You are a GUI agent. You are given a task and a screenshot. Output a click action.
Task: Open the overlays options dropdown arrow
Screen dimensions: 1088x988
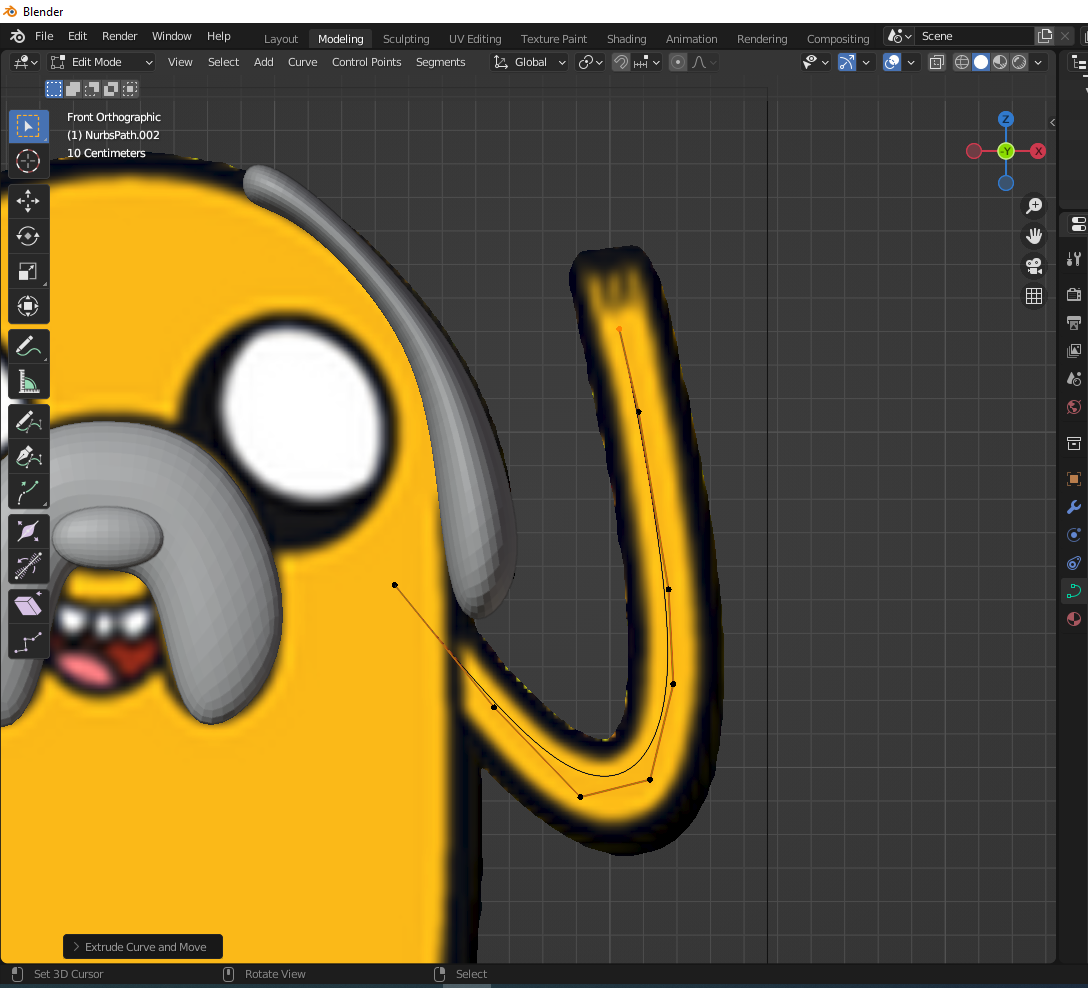coord(911,62)
